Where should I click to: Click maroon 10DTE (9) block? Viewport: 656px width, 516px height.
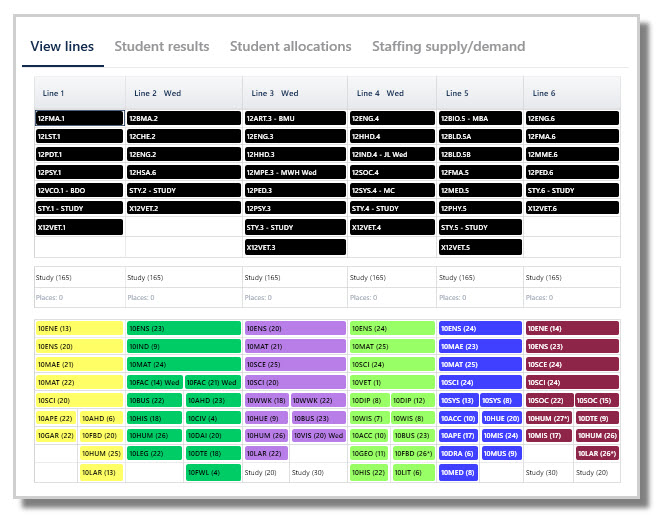(597, 418)
